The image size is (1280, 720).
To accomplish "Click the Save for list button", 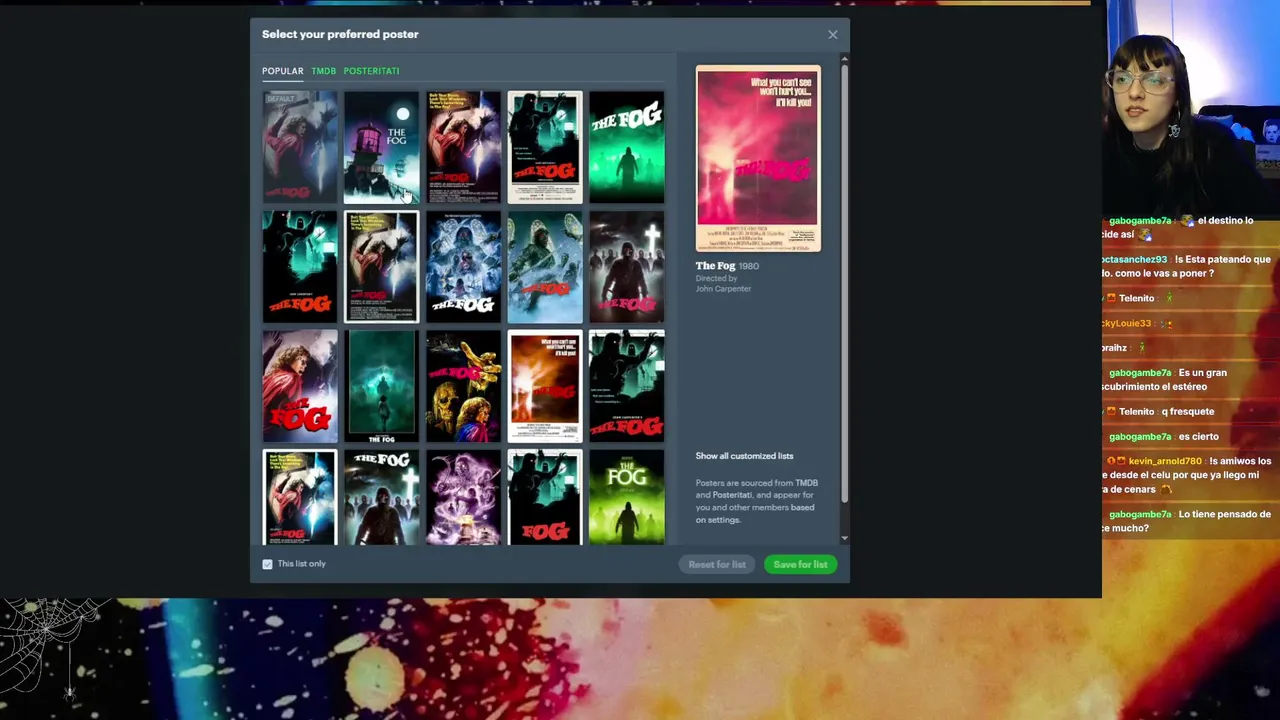I will 800,564.
